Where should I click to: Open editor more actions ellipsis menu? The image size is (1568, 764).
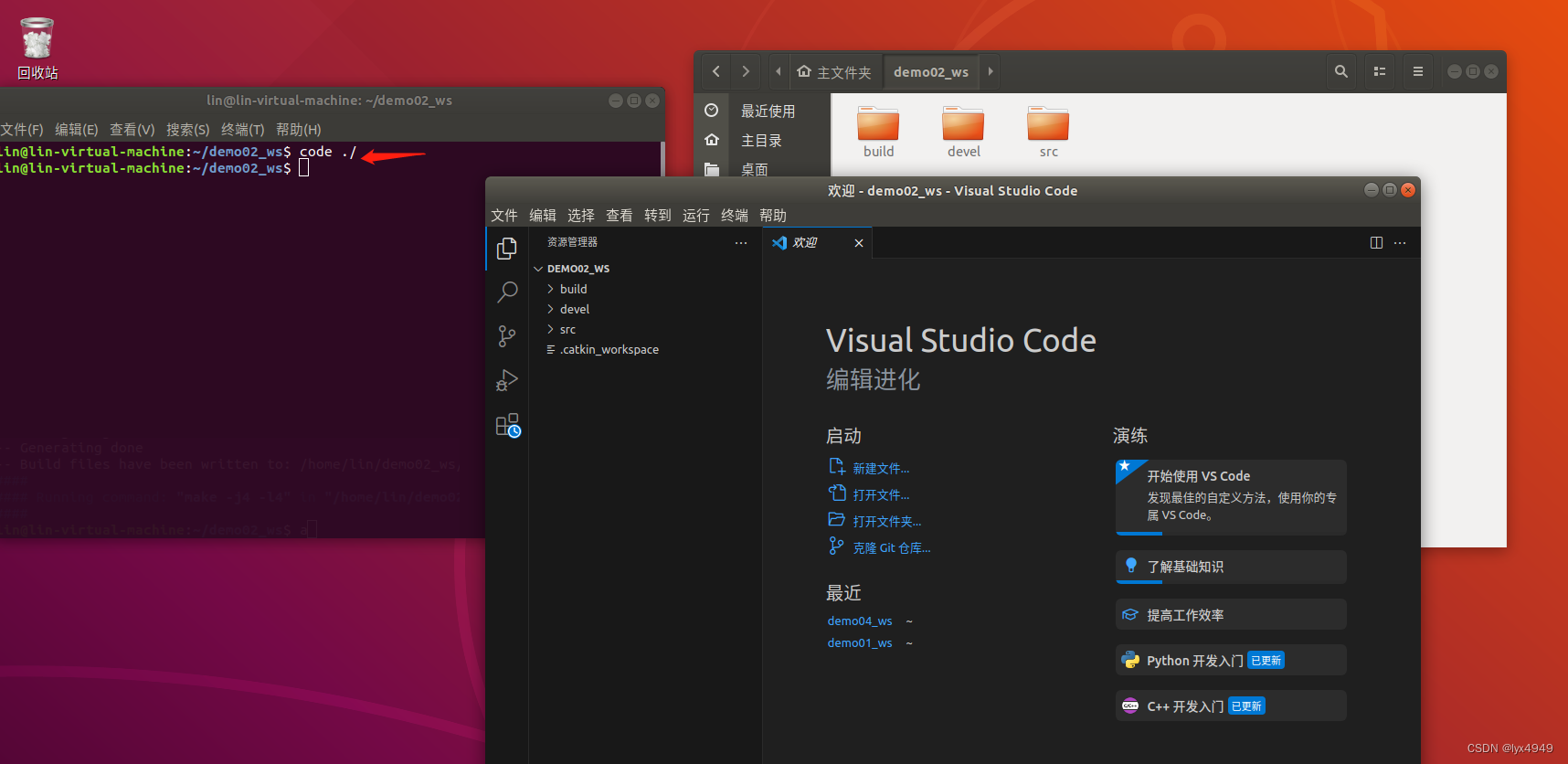coord(1400,242)
